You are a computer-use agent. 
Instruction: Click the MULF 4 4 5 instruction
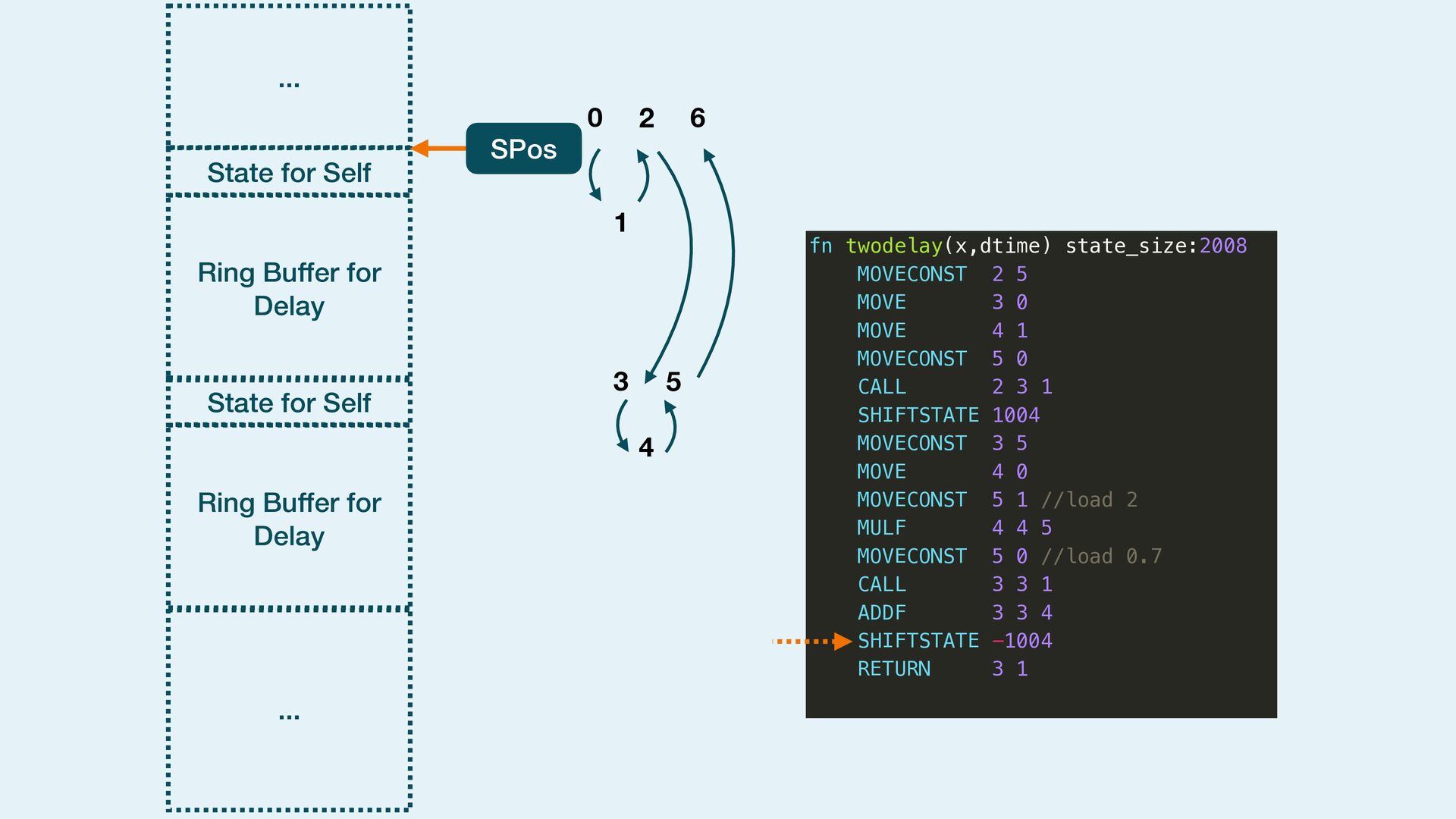click(954, 528)
